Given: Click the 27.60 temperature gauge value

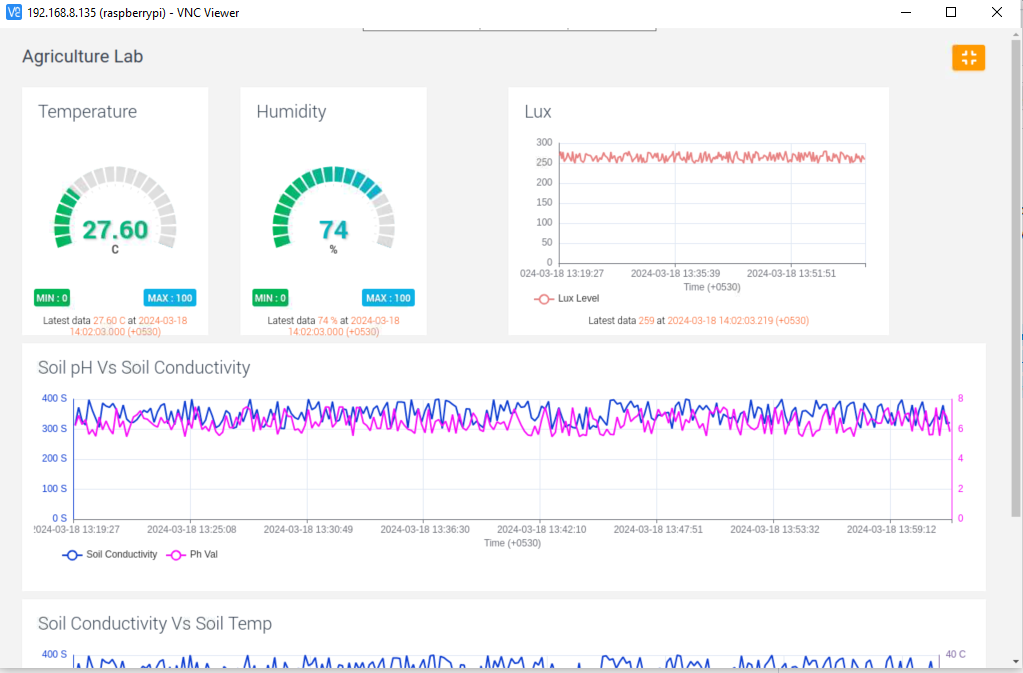Looking at the screenshot, I should [115, 230].
